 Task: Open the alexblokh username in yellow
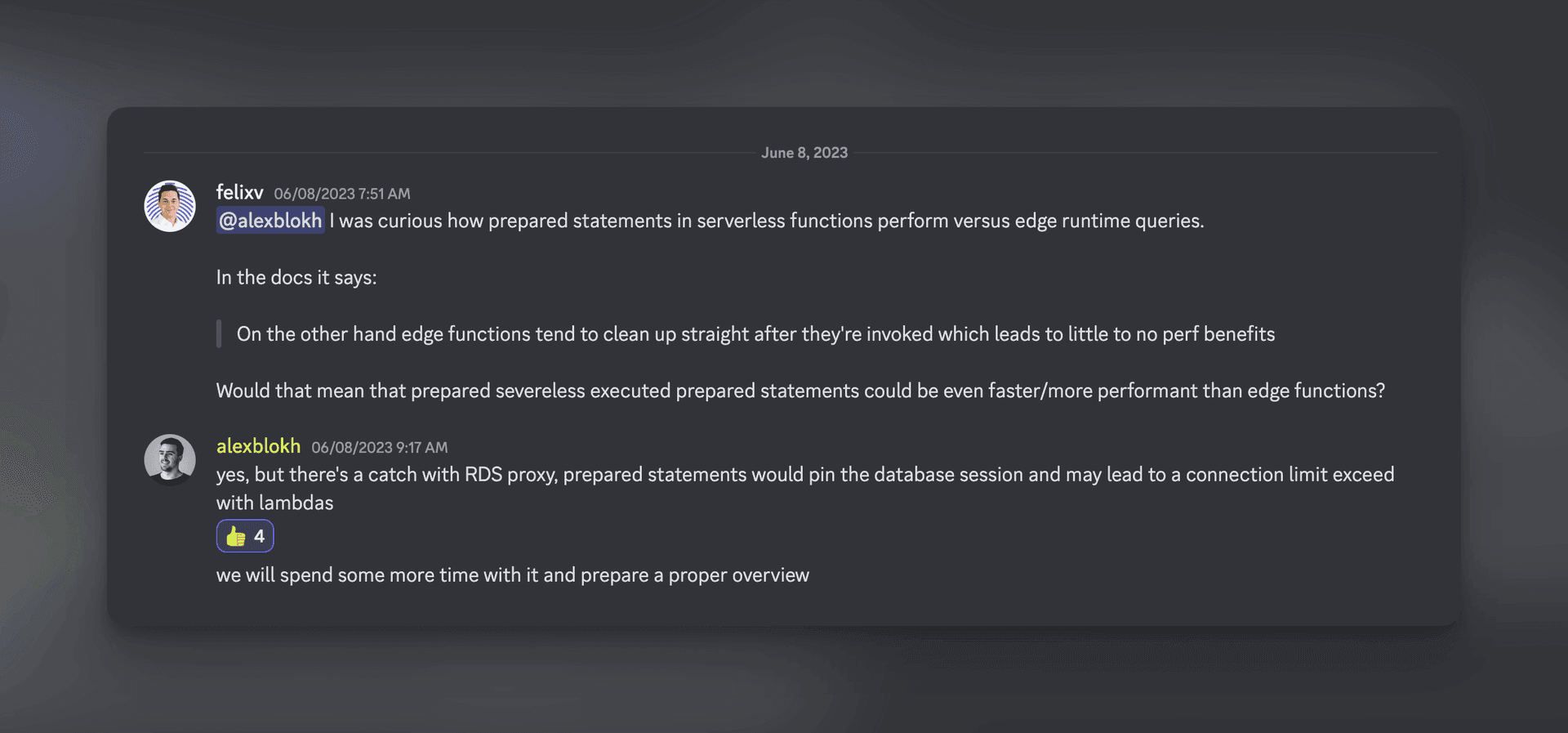click(x=258, y=446)
